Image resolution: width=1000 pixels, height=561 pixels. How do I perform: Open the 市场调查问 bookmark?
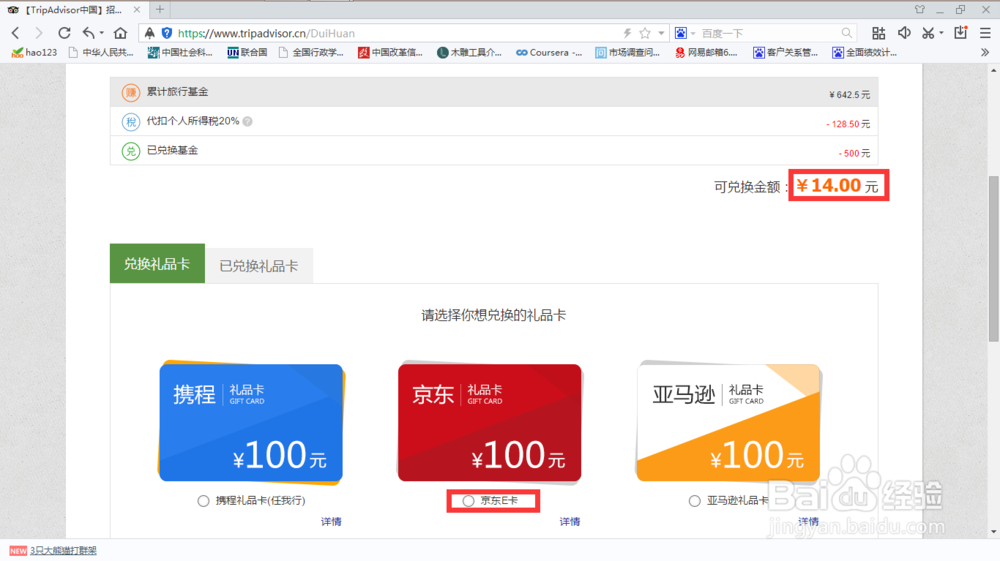pyautogui.click(x=628, y=52)
